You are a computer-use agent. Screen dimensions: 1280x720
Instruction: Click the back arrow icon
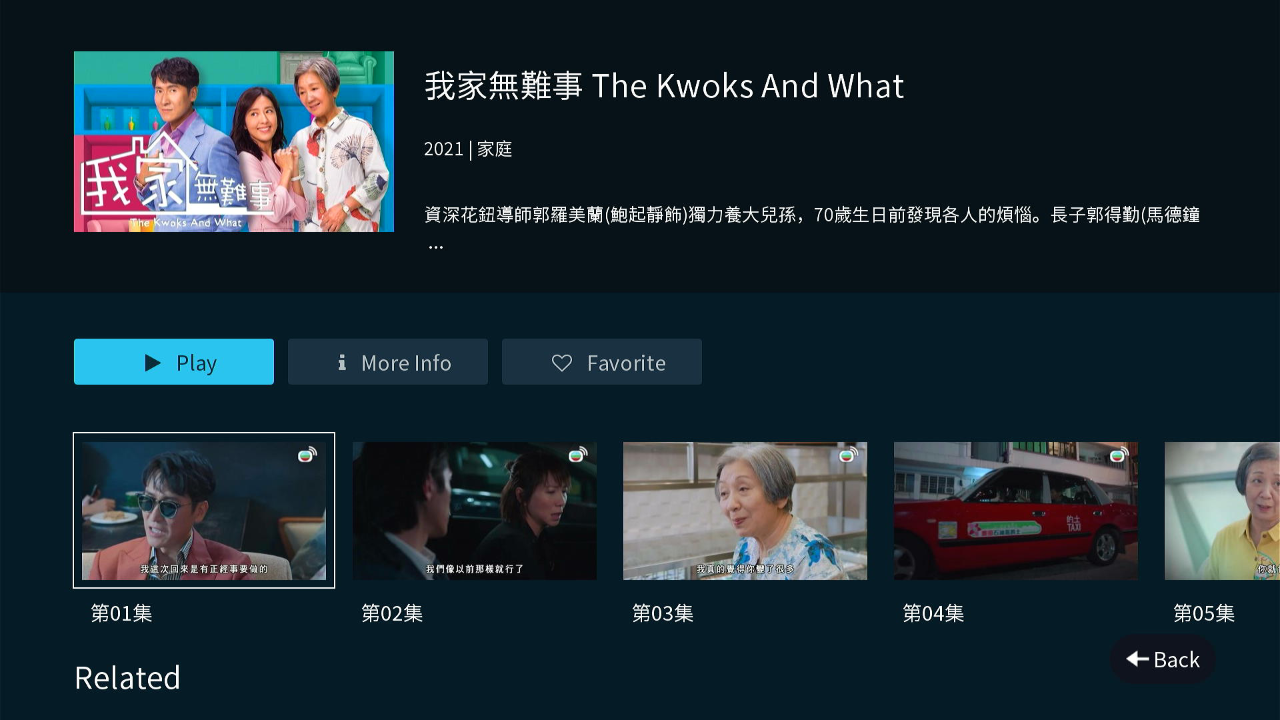point(1137,658)
